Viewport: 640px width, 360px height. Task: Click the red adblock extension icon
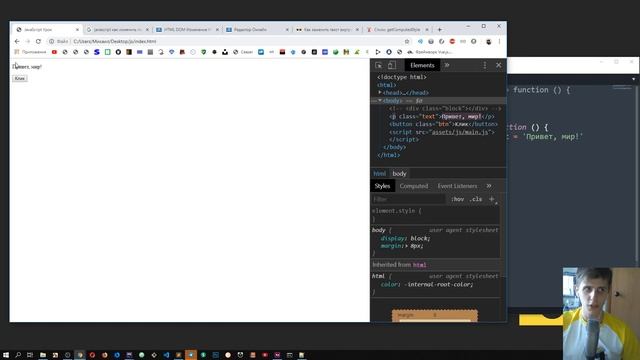click(x=452, y=41)
